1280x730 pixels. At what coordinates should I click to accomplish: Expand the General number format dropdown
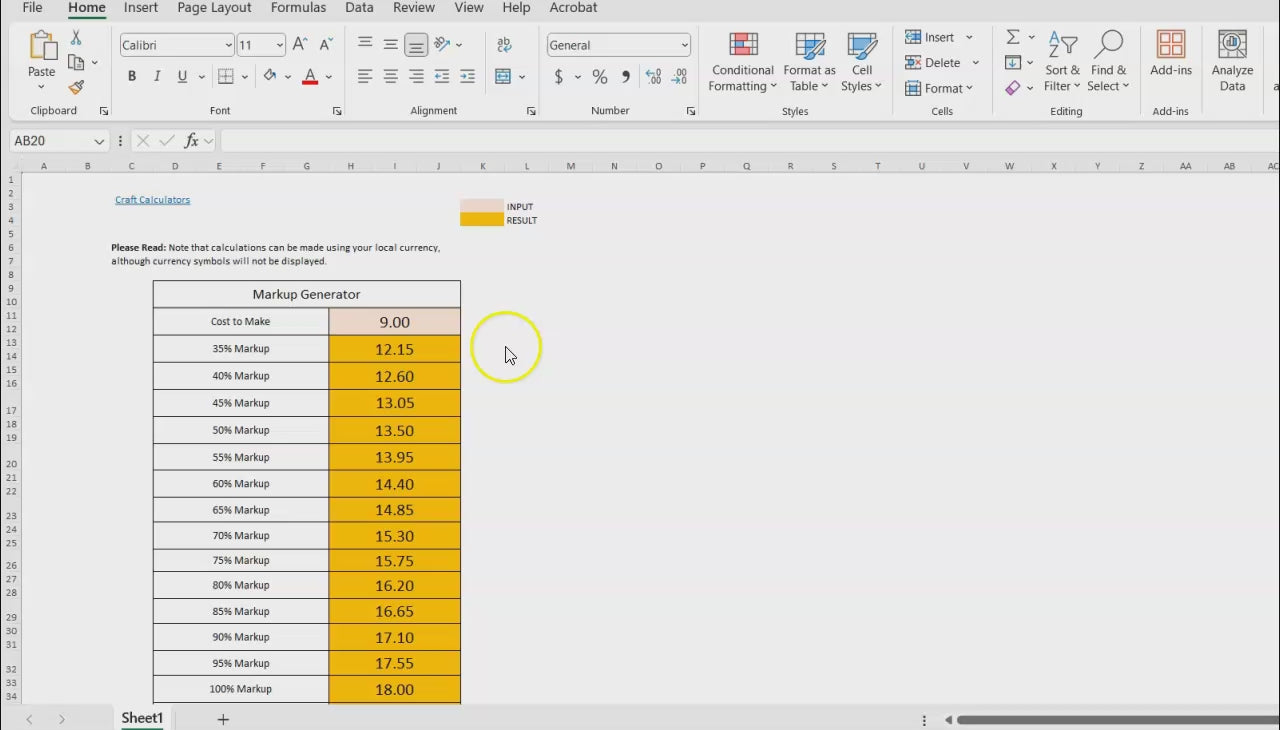coord(684,45)
